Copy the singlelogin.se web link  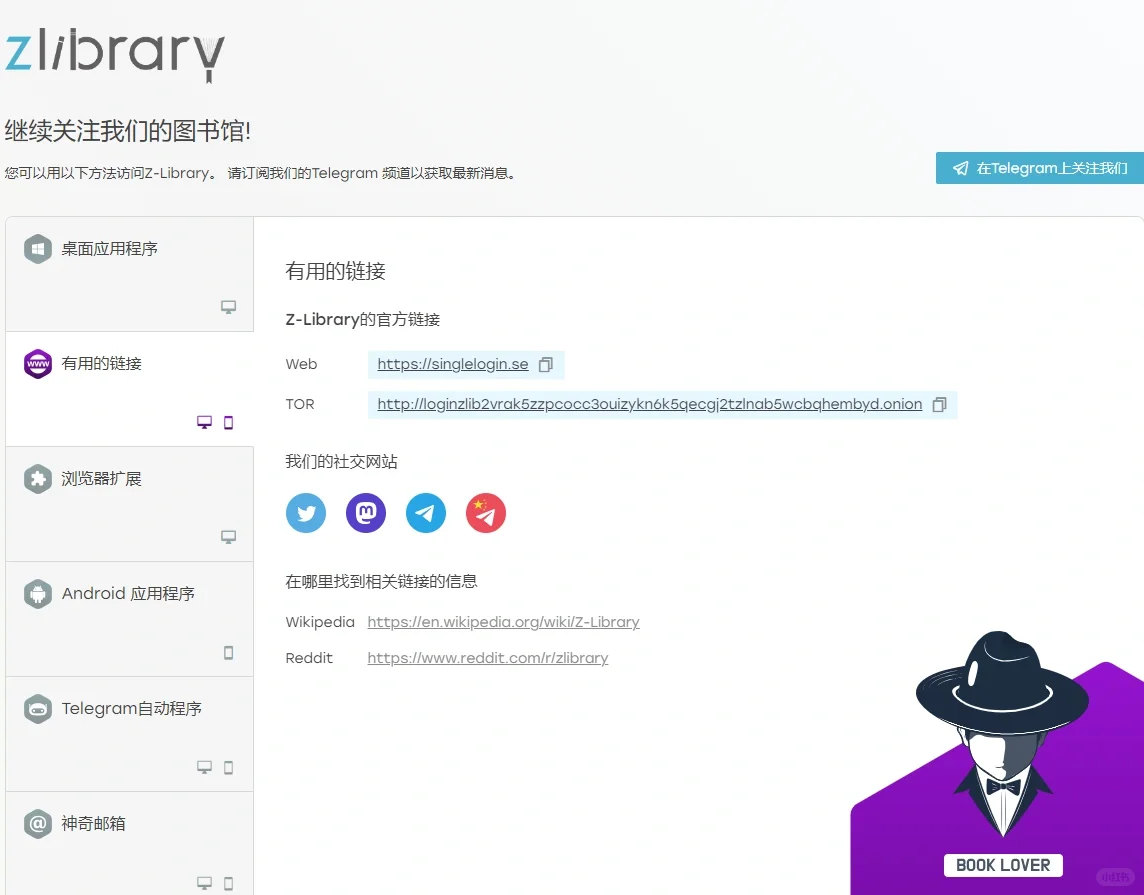coord(546,365)
